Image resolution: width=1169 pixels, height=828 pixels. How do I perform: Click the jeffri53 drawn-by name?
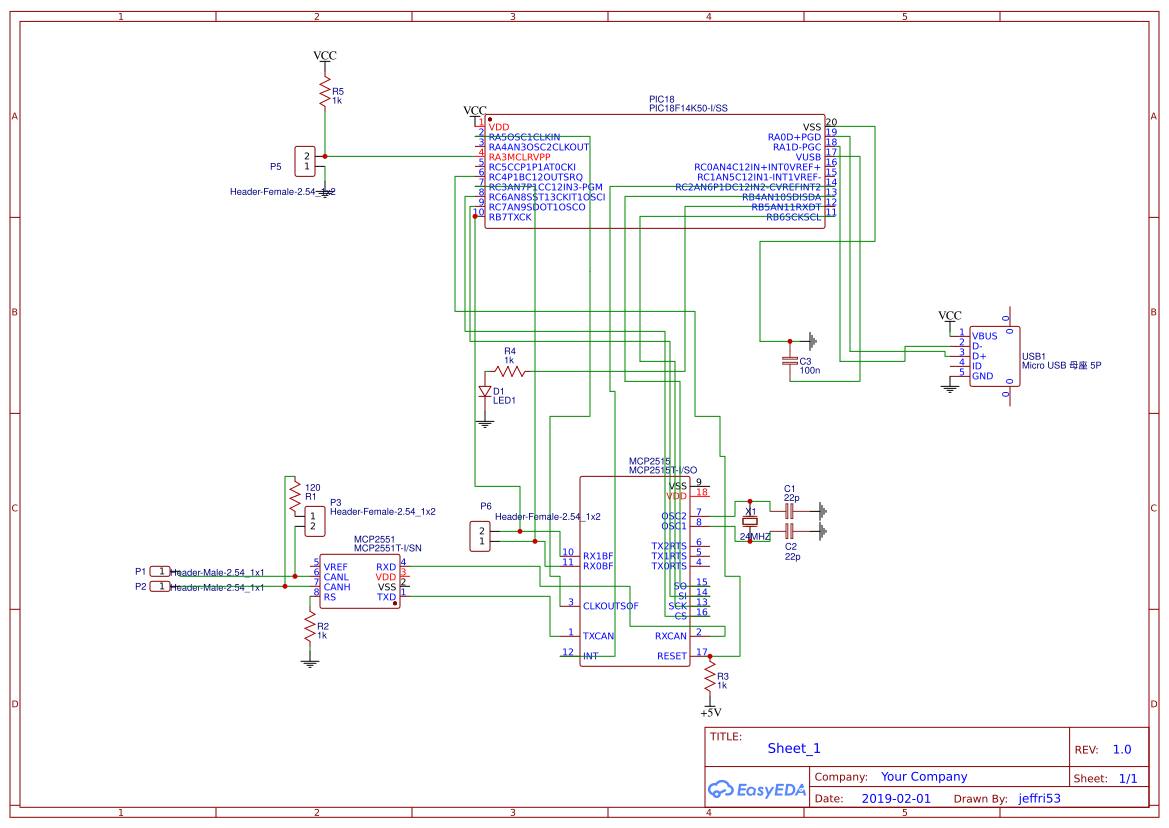[1037, 798]
